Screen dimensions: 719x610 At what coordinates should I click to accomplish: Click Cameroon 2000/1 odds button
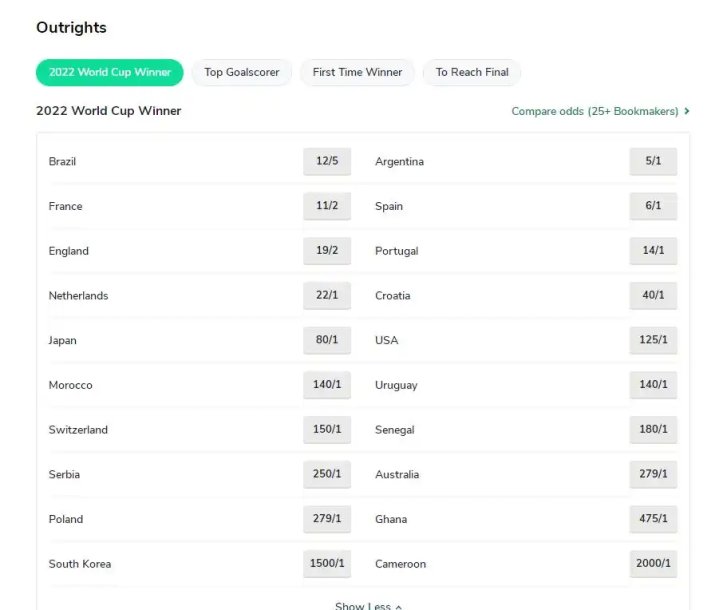click(653, 564)
